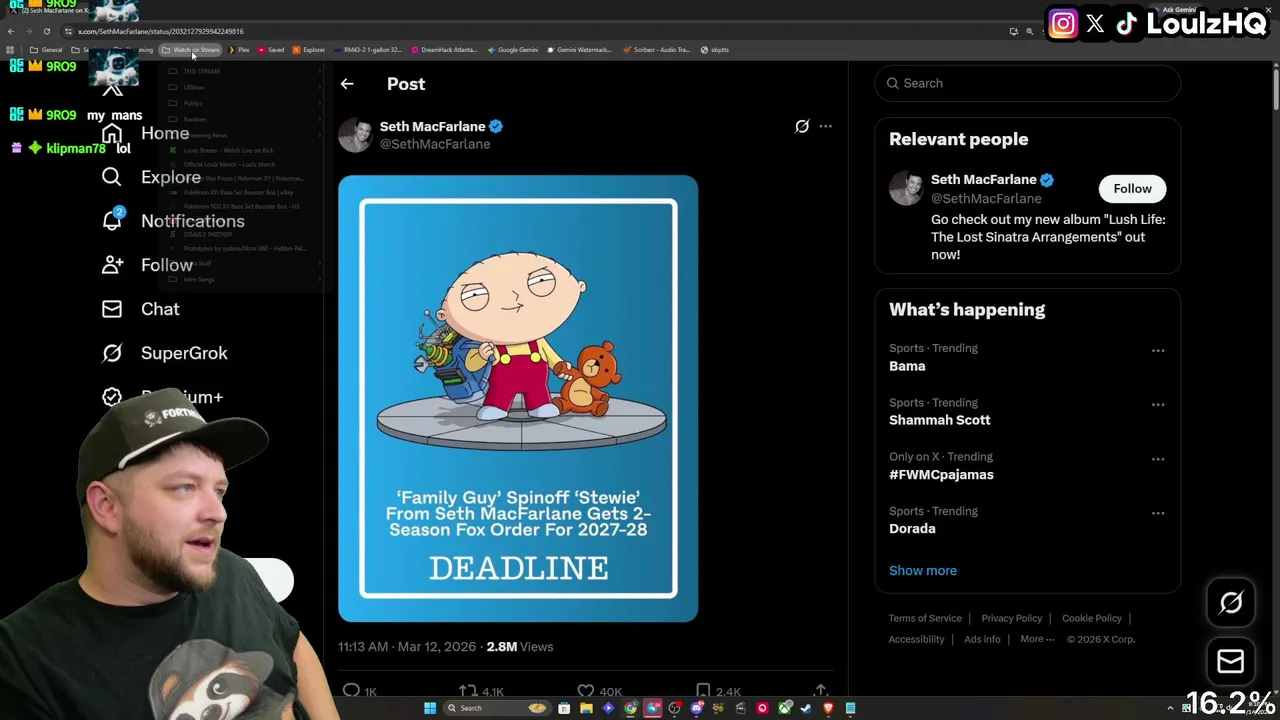Image resolution: width=1280 pixels, height=720 pixels.
Task: Click Seth MacFarlane's post avatar
Action: pos(355,135)
